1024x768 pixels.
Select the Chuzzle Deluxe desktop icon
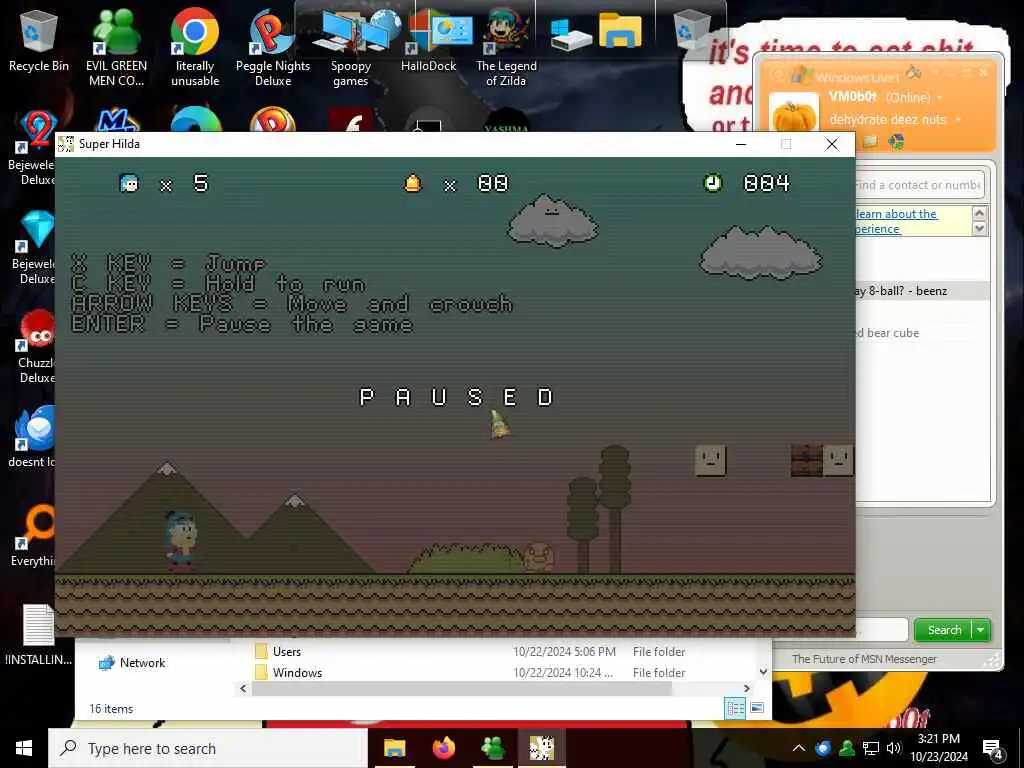click(x=37, y=346)
